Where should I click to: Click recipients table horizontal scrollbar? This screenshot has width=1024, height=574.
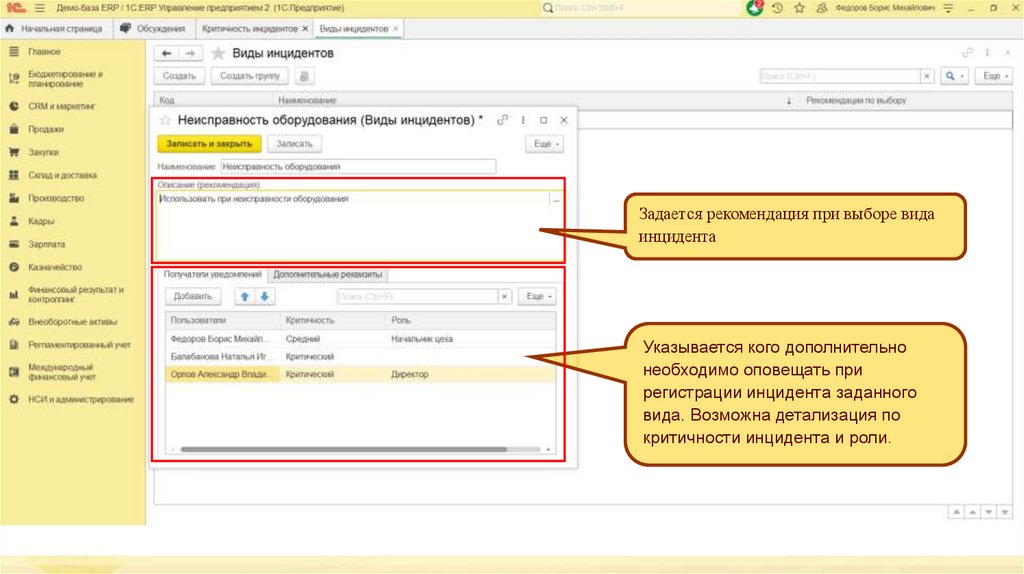pos(344,450)
